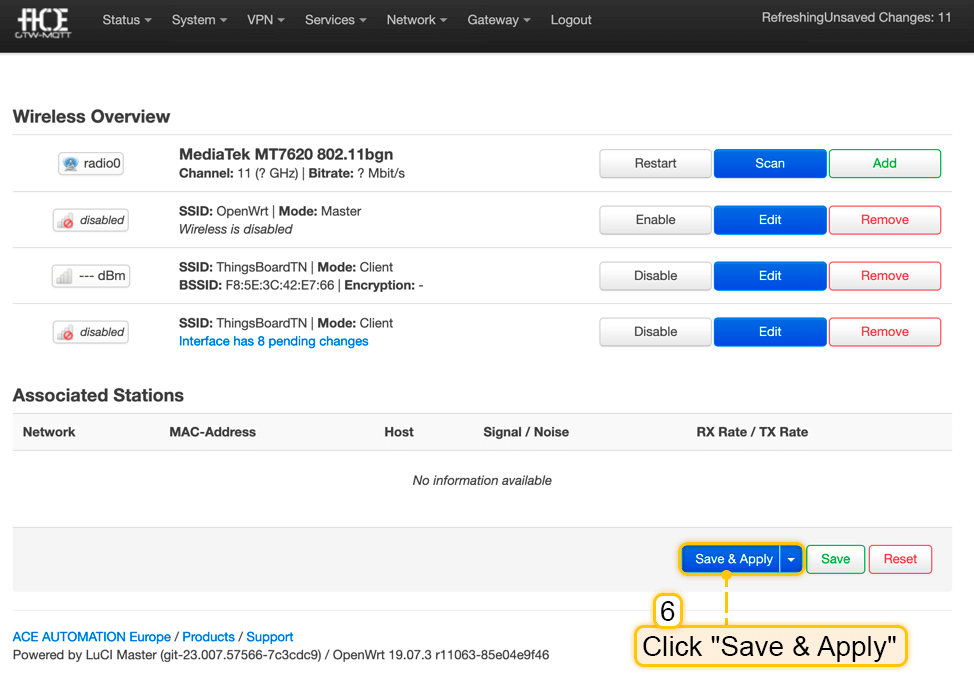Click the Save & Apply button
Viewport: 974px width, 690px height.
733,560
